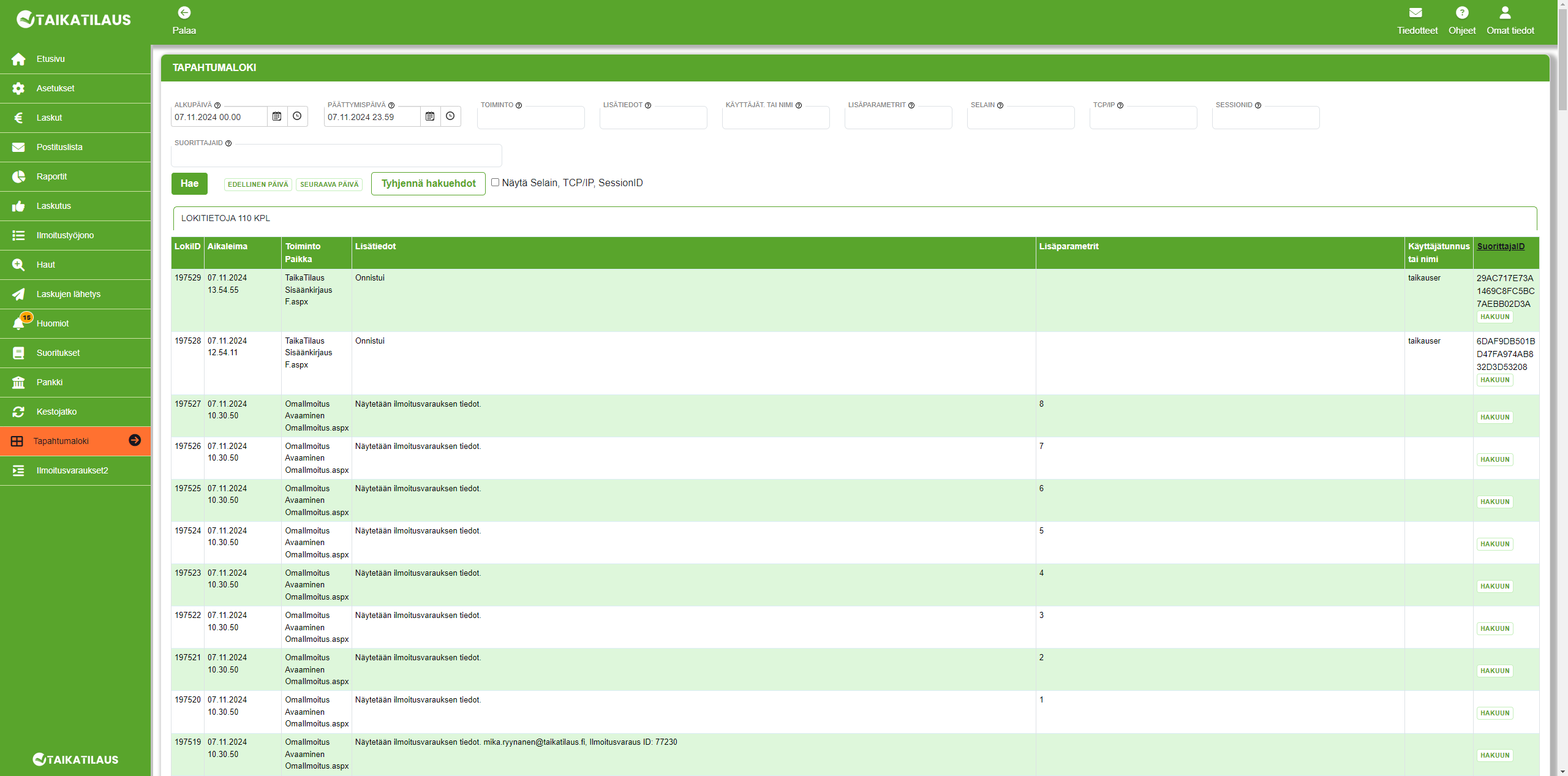Click the log entry mentioning Ilmoitusvaraus ID: 77230
The height and width of the screenshot is (776, 1568).
516,742
